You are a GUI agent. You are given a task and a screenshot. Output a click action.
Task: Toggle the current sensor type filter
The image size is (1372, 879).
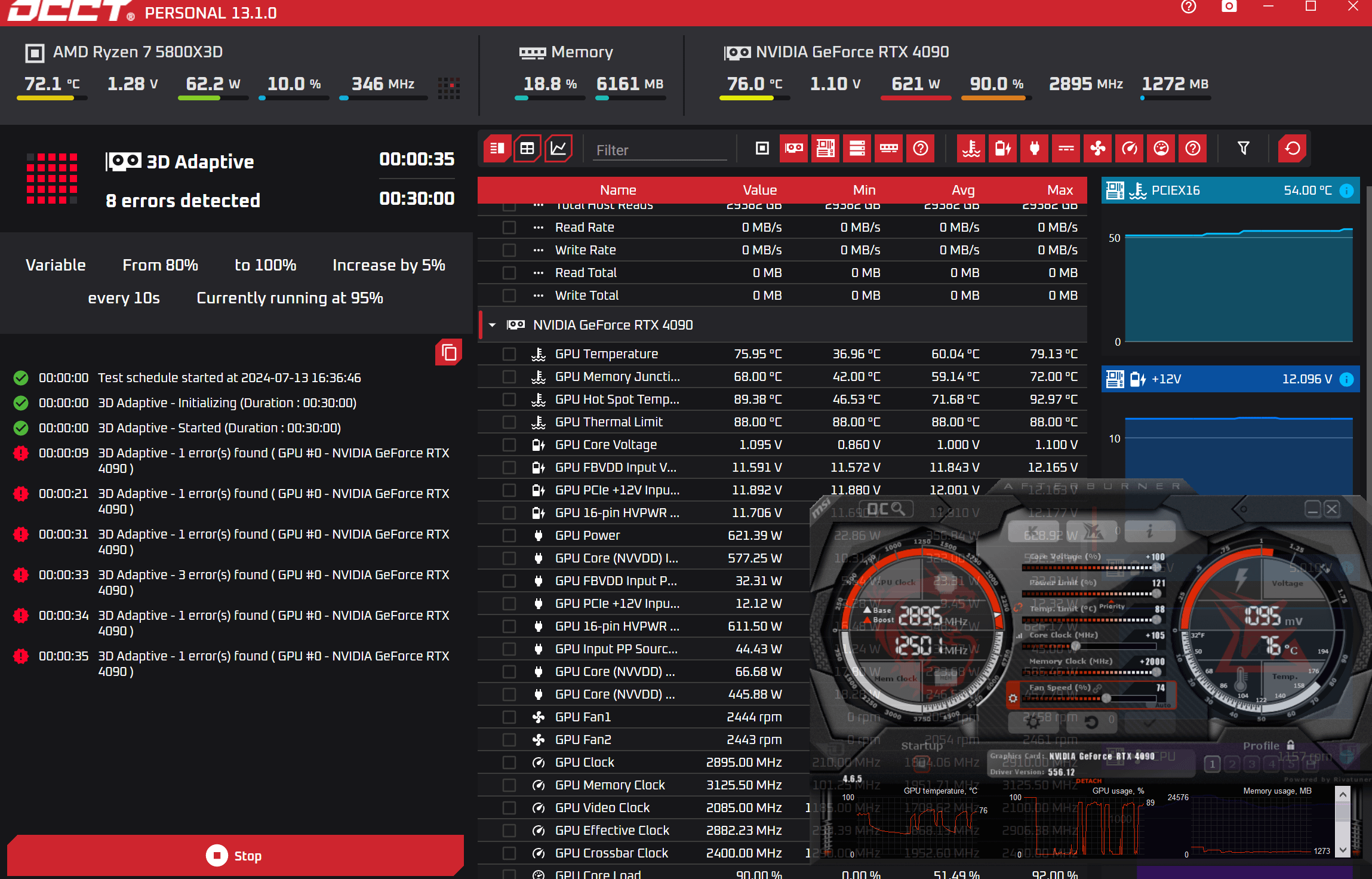1066,148
